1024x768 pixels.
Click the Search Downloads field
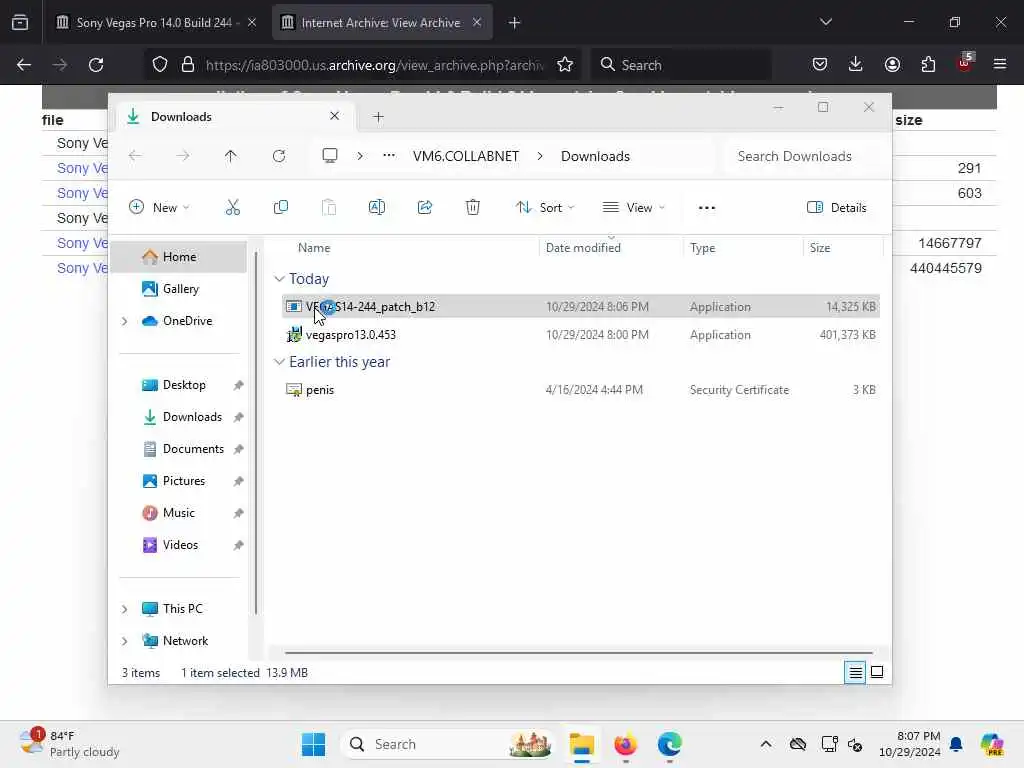coord(804,156)
